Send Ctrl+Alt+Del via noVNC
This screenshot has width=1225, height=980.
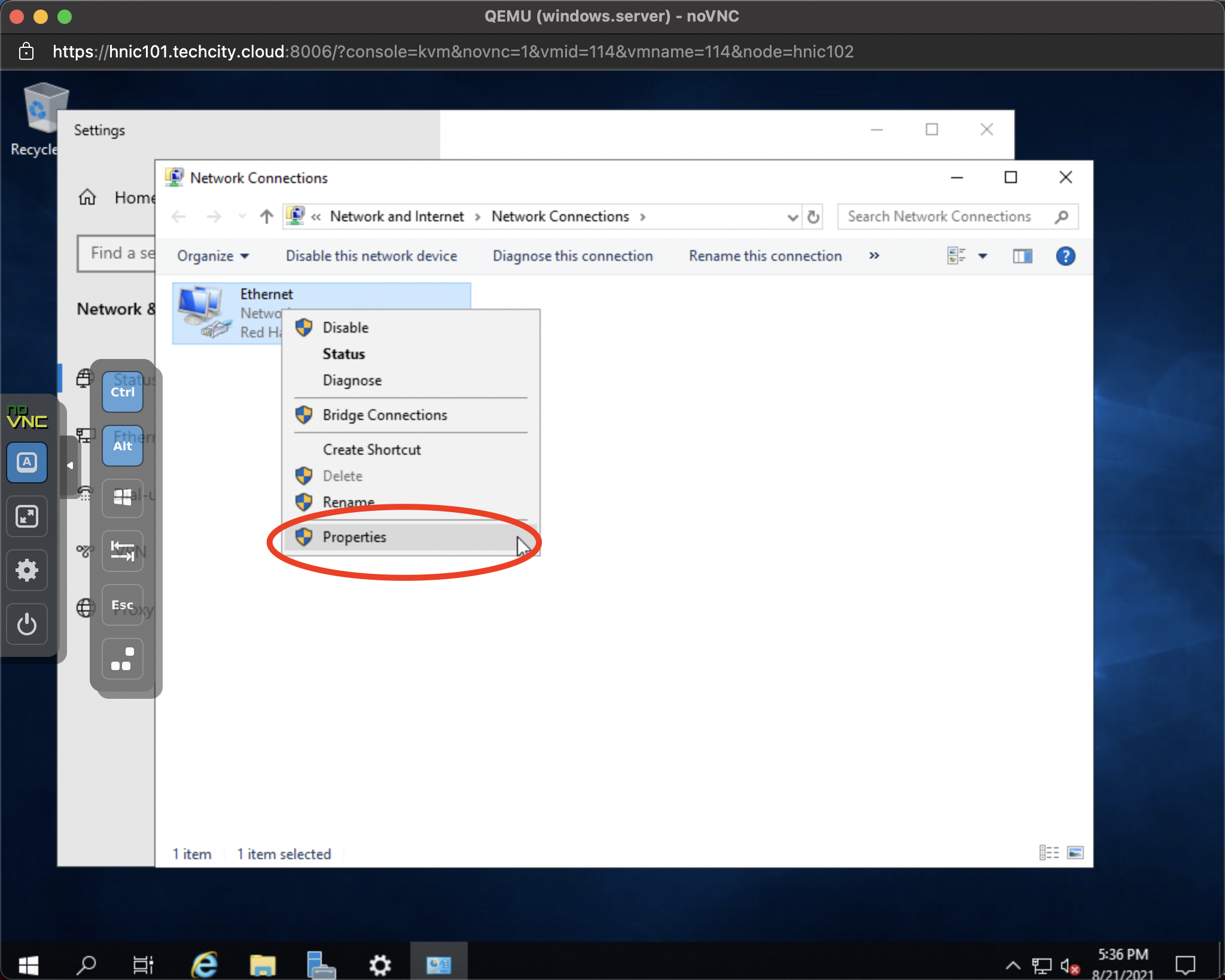pyautogui.click(x=123, y=659)
